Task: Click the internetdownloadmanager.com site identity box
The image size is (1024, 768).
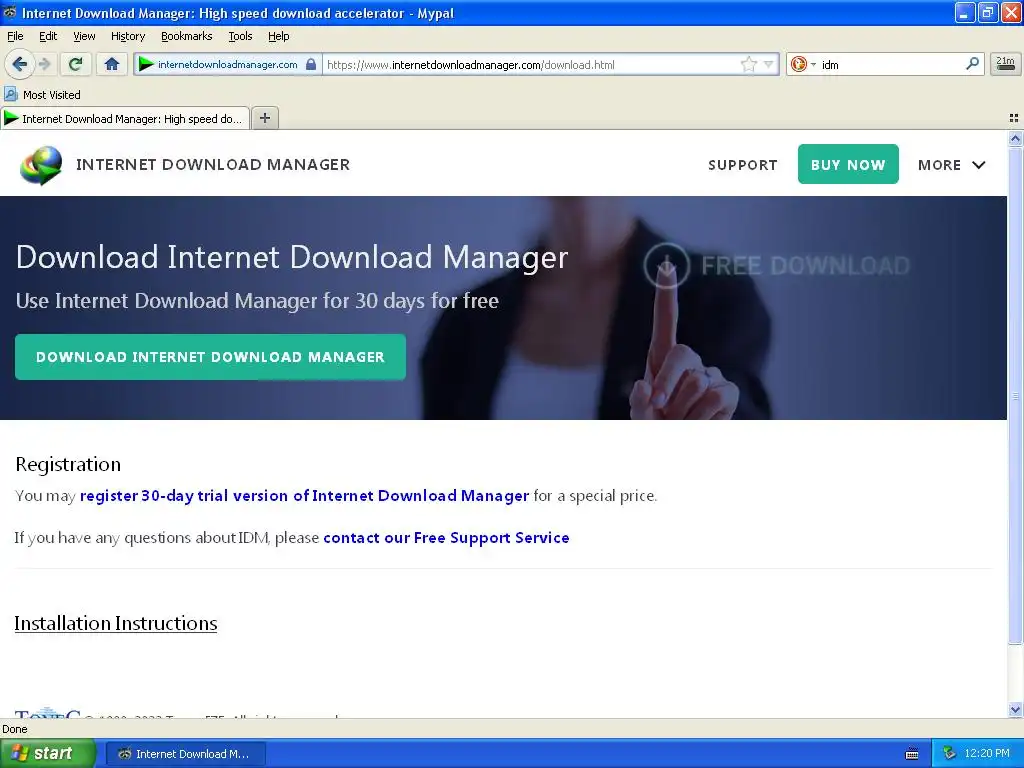Action: pyautogui.click(x=227, y=64)
